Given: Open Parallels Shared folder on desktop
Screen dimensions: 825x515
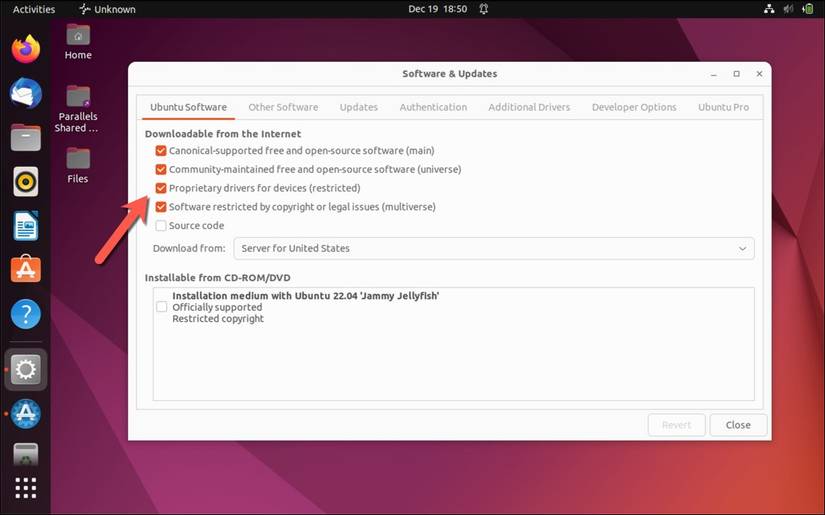Looking at the screenshot, I should click(77, 109).
